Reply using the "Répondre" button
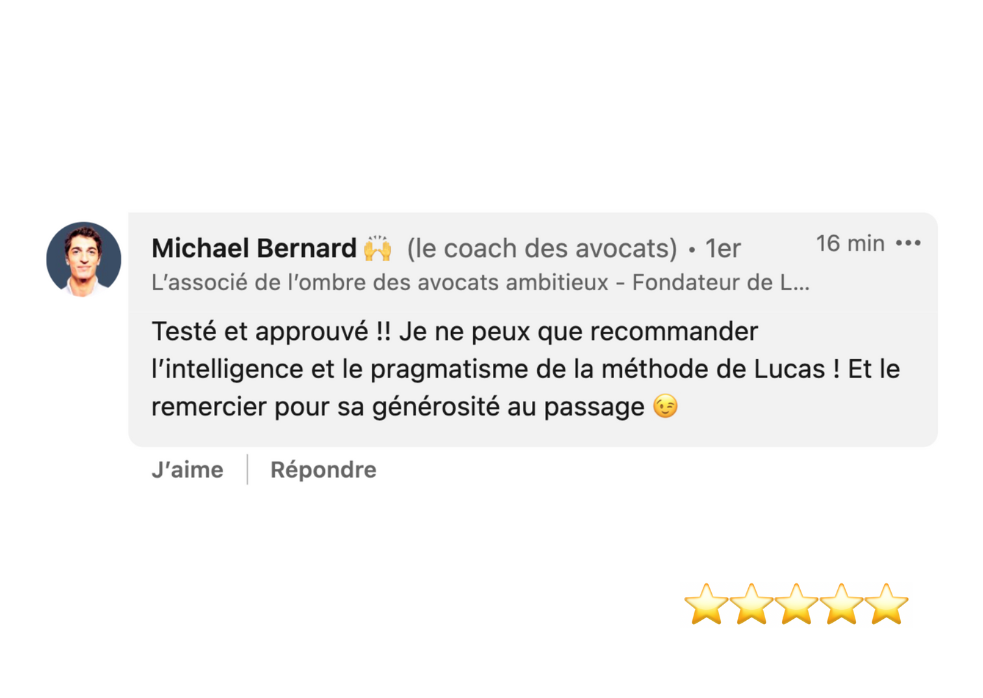The image size is (983, 698). [x=323, y=470]
